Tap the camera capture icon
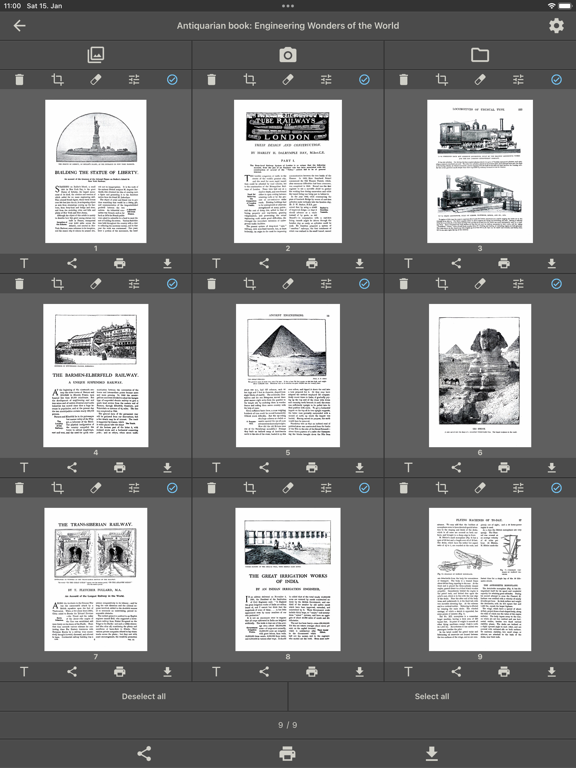The height and width of the screenshot is (768, 576). point(288,55)
